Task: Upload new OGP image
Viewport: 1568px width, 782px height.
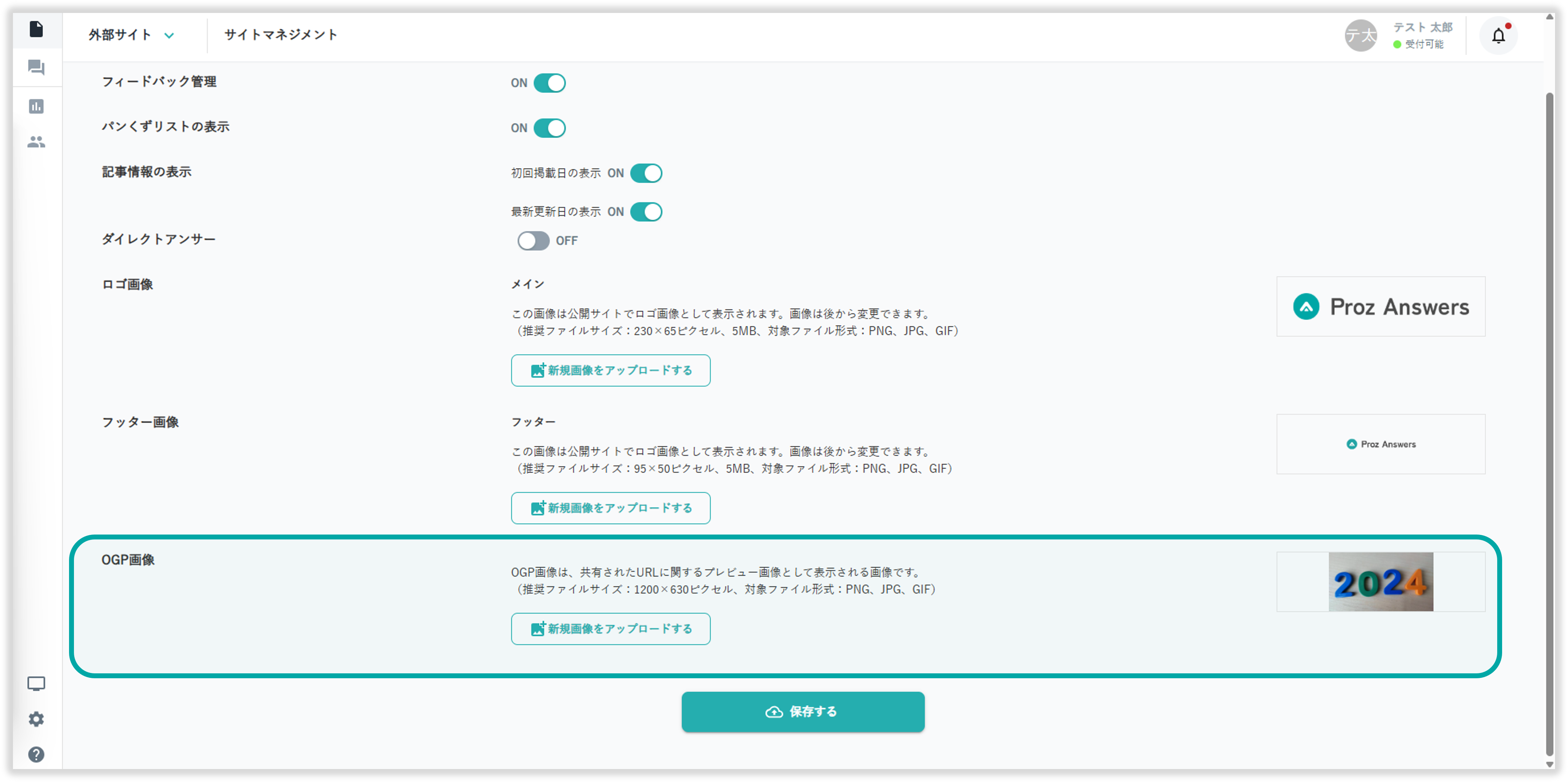Action: pyautogui.click(x=611, y=628)
